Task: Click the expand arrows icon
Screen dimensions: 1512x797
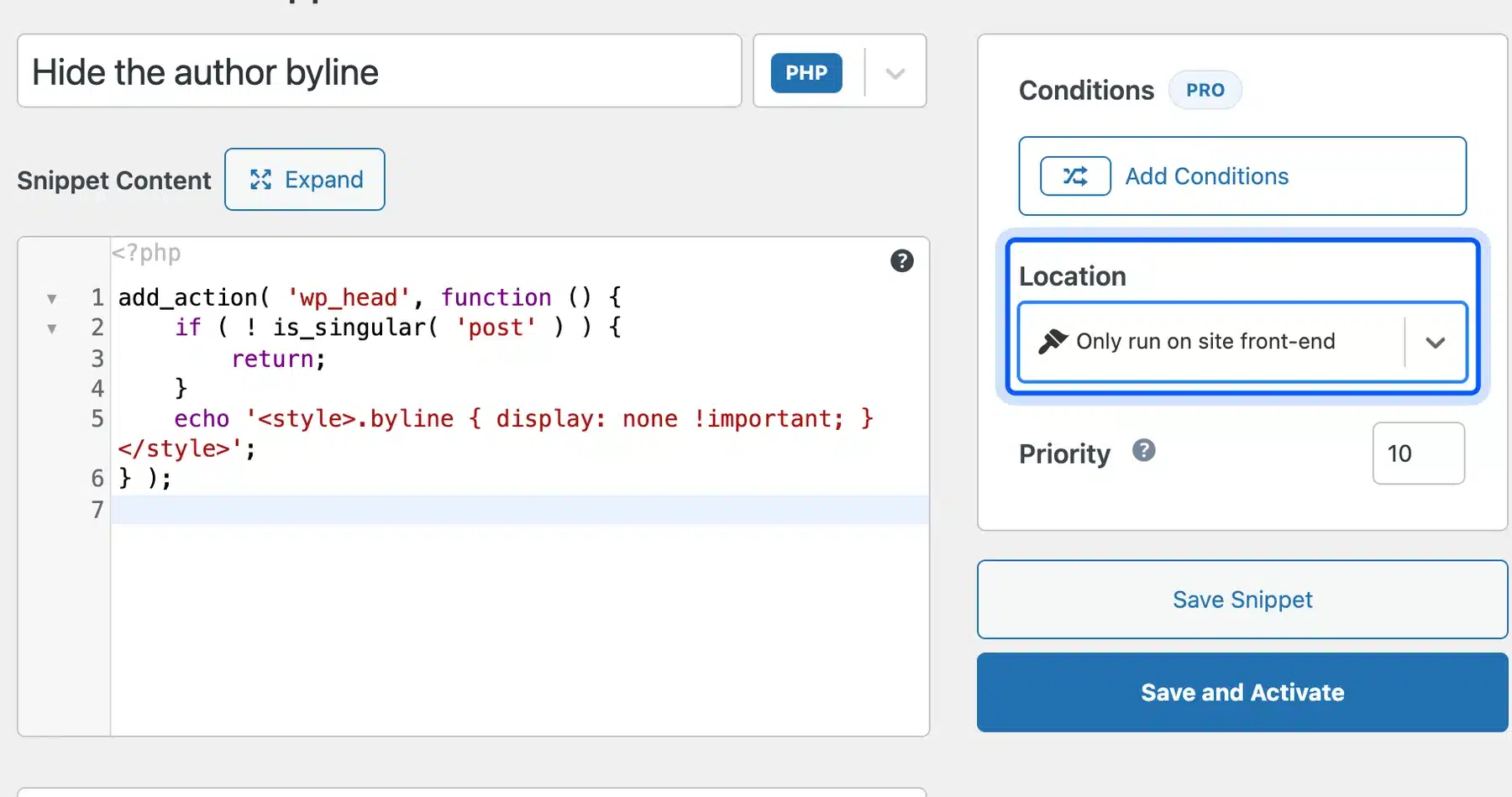Action: coord(260,180)
